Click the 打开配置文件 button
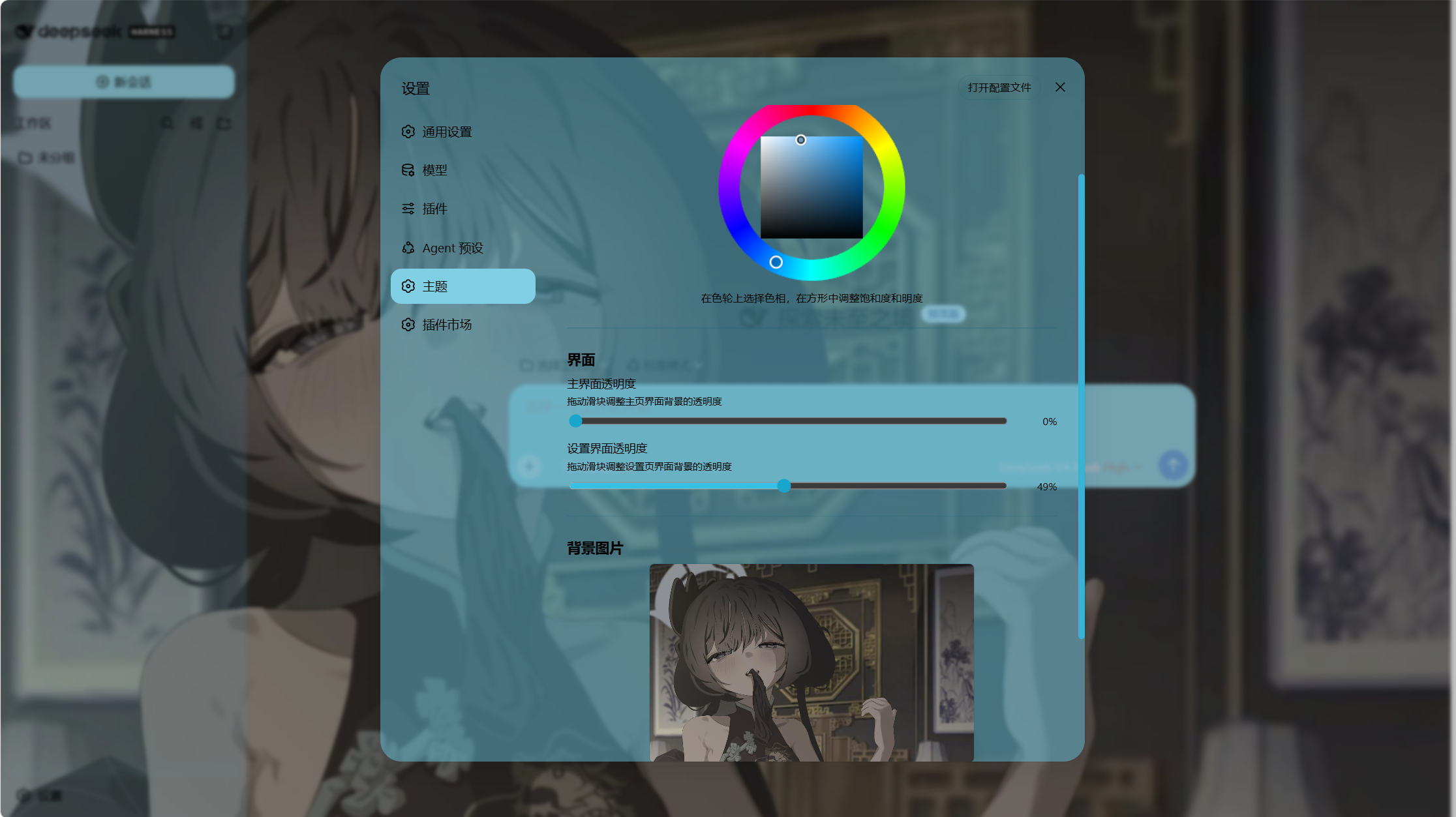Viewport: 1456px width, 817px height. pyautogui.click(x=999, y=87)
